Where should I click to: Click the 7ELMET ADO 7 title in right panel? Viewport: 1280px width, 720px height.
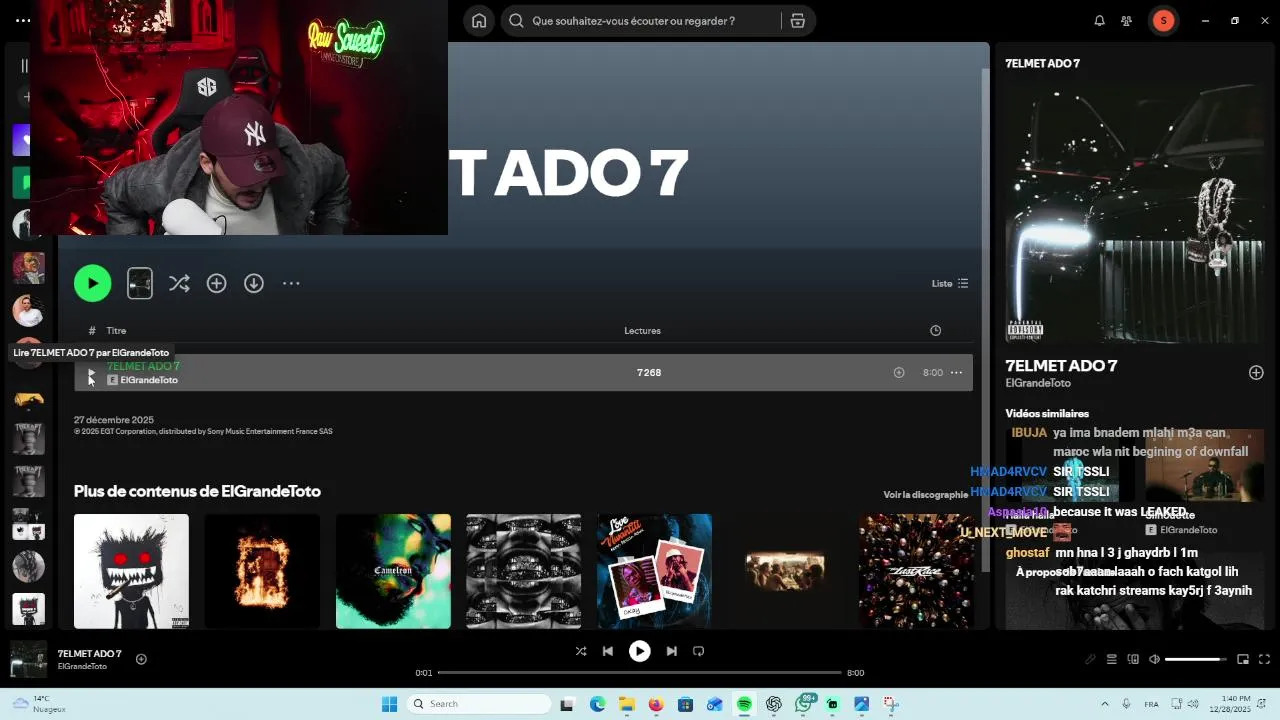click(x=1061, y=366)
